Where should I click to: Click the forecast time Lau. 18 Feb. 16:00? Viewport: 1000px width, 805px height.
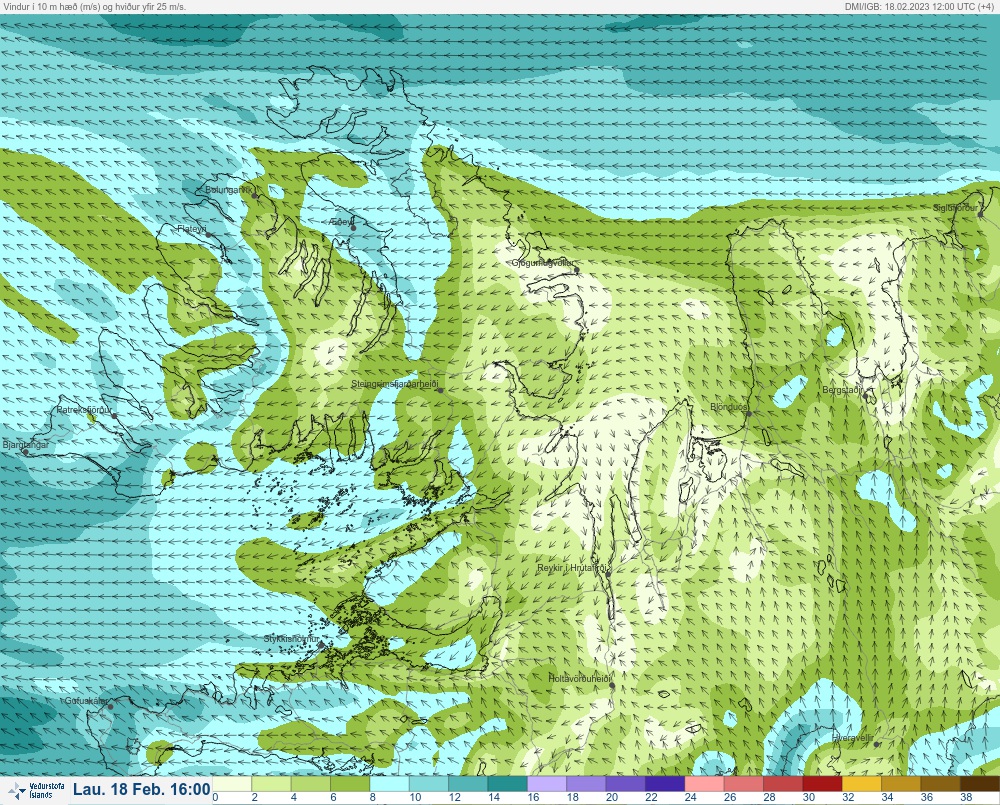(142, 790)
